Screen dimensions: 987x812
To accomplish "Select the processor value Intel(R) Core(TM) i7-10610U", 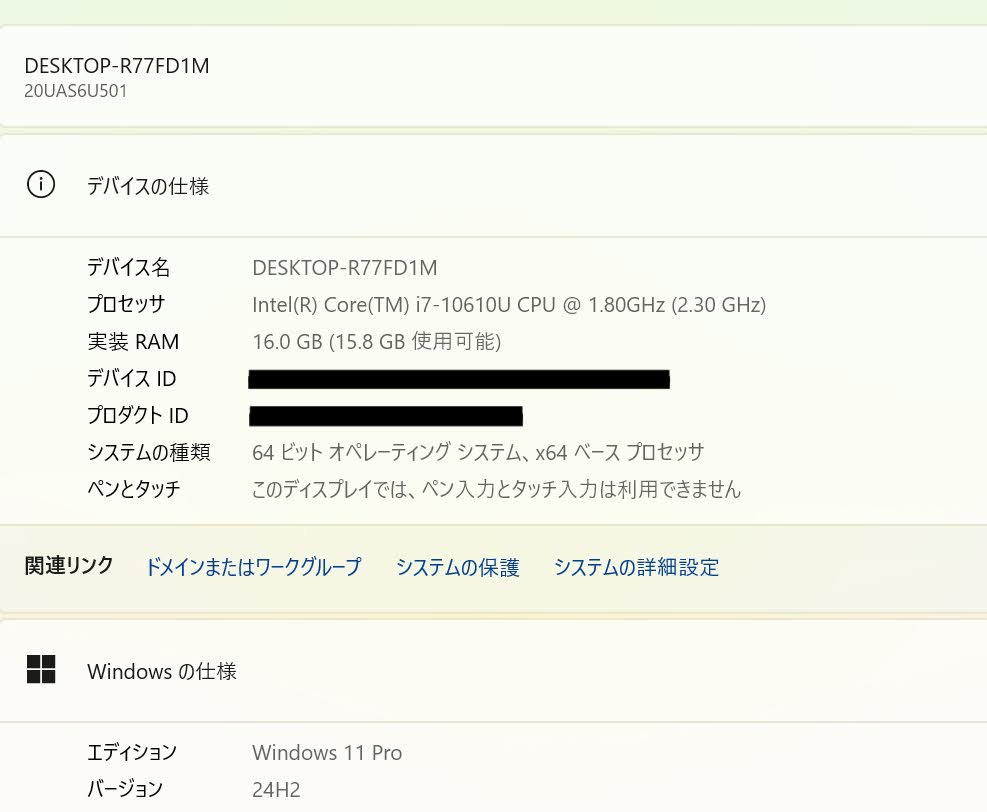I will click(509, 305).
